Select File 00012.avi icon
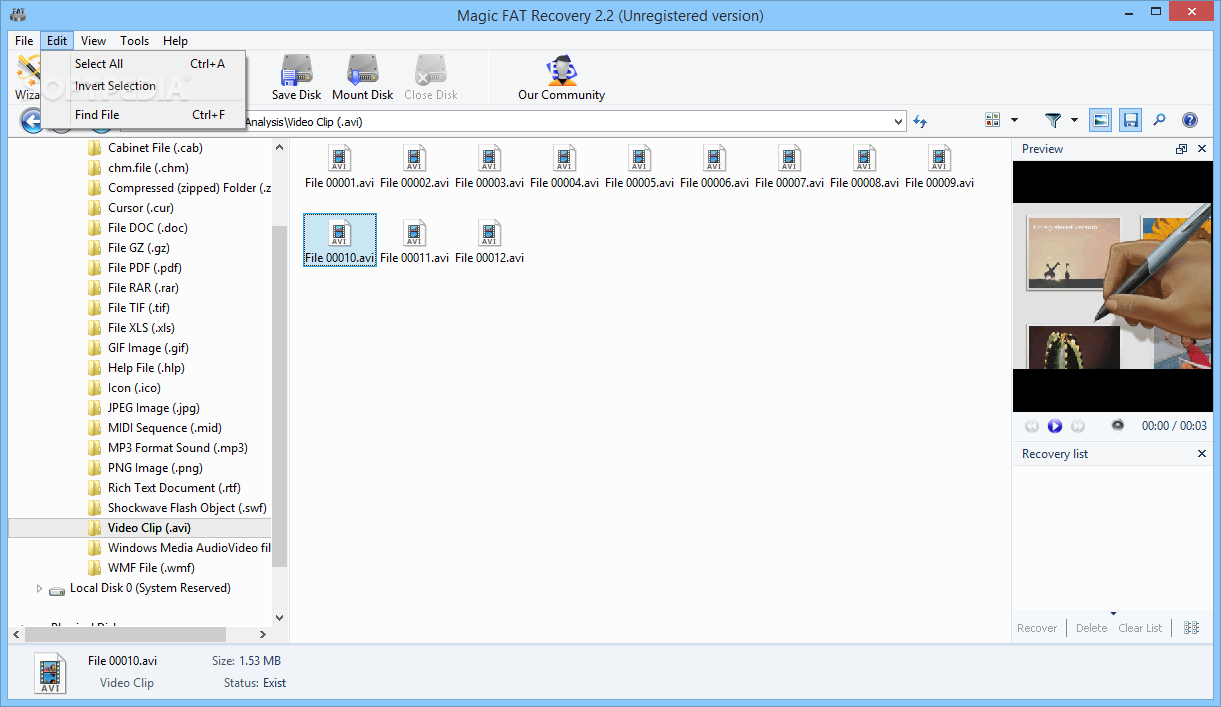 (489, 234)
